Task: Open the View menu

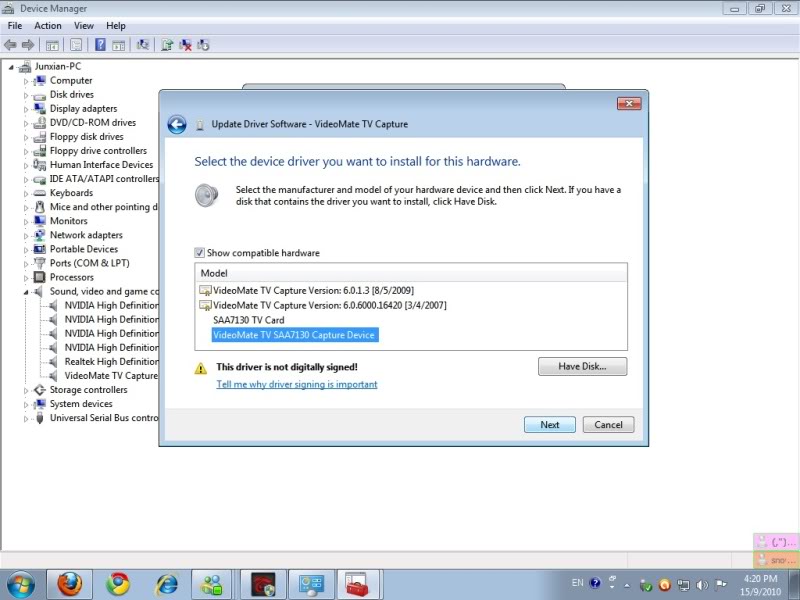Action: pyautogui.click(x=84, y=25)
